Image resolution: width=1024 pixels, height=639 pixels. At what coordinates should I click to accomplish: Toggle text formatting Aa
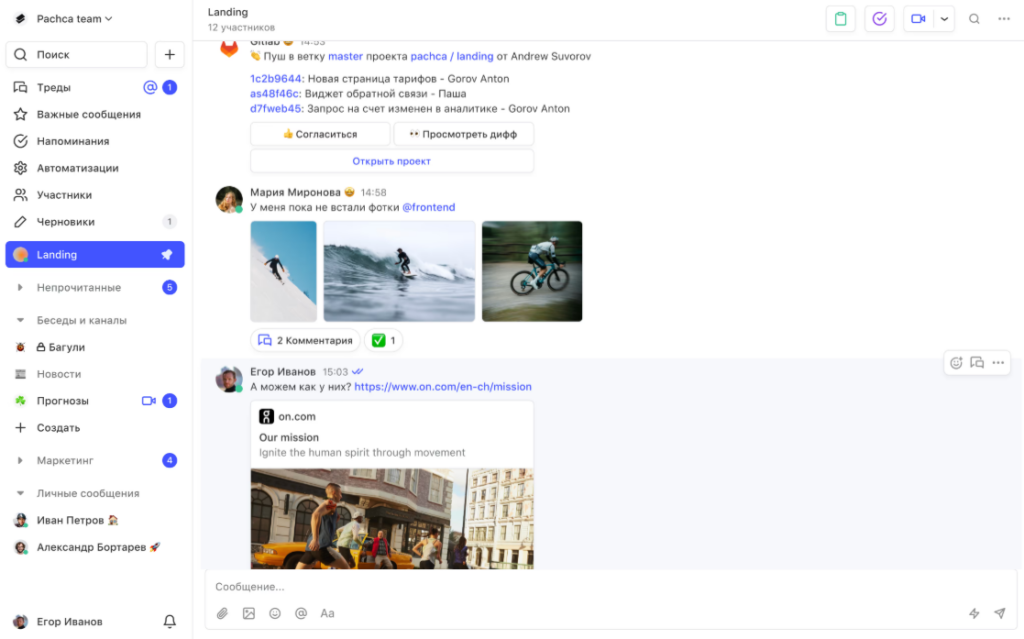(327, 614)
